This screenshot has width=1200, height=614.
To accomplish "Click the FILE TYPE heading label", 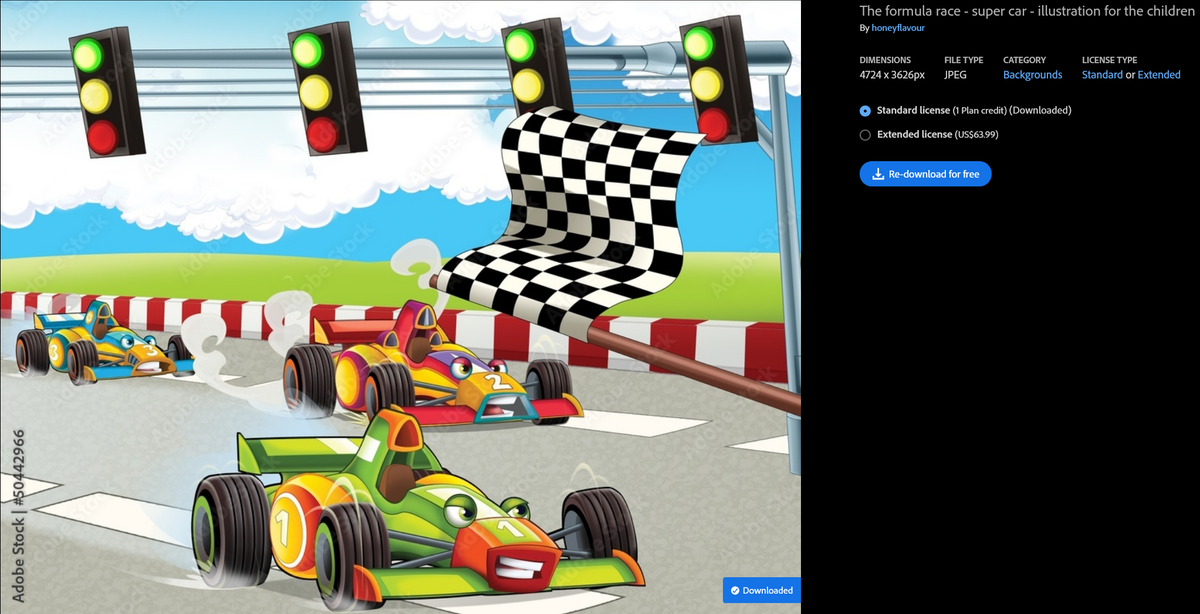I will coord(964,60).
